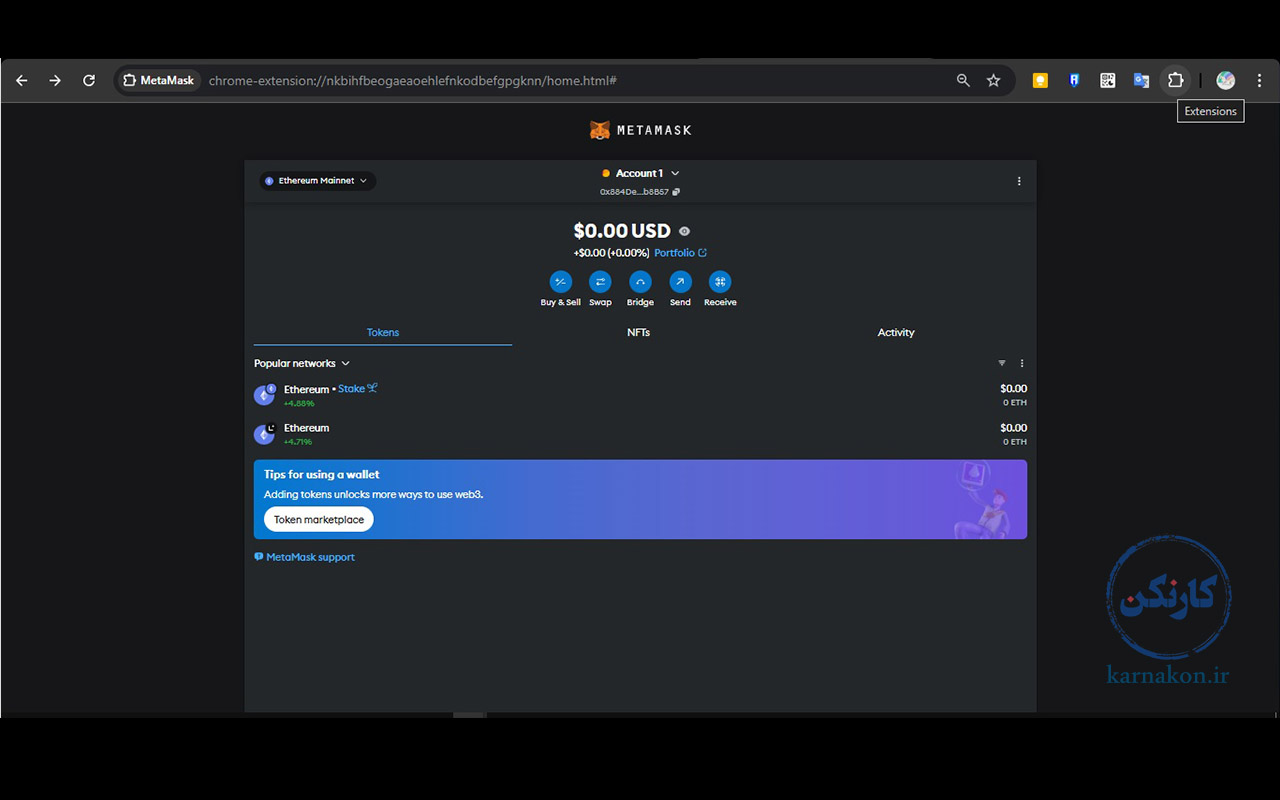Click the Tips for using a wallet banner
Viewport: 1280px width, 800px height.
point(640,500)
